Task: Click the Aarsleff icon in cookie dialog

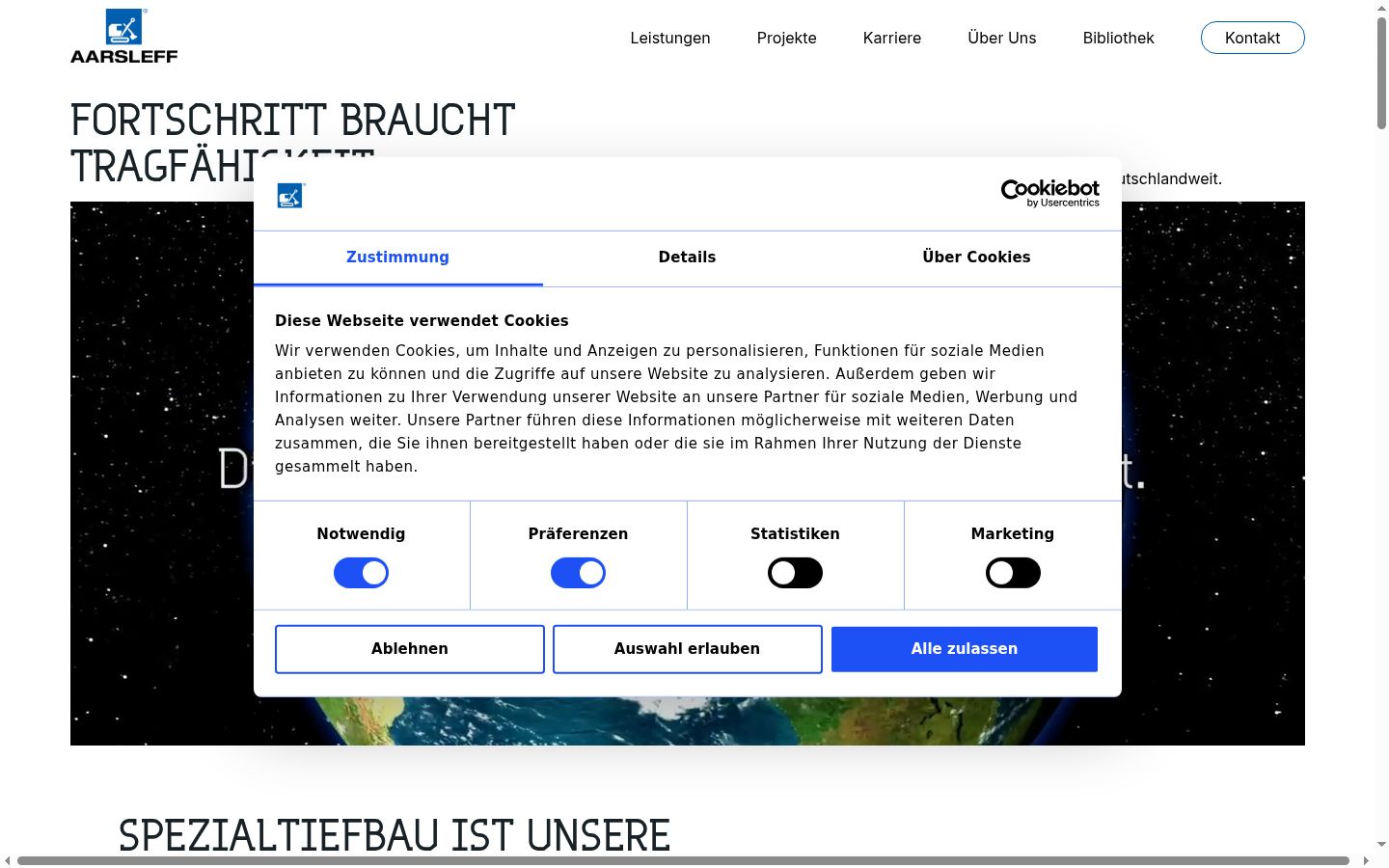Action: tap(290, 196)
